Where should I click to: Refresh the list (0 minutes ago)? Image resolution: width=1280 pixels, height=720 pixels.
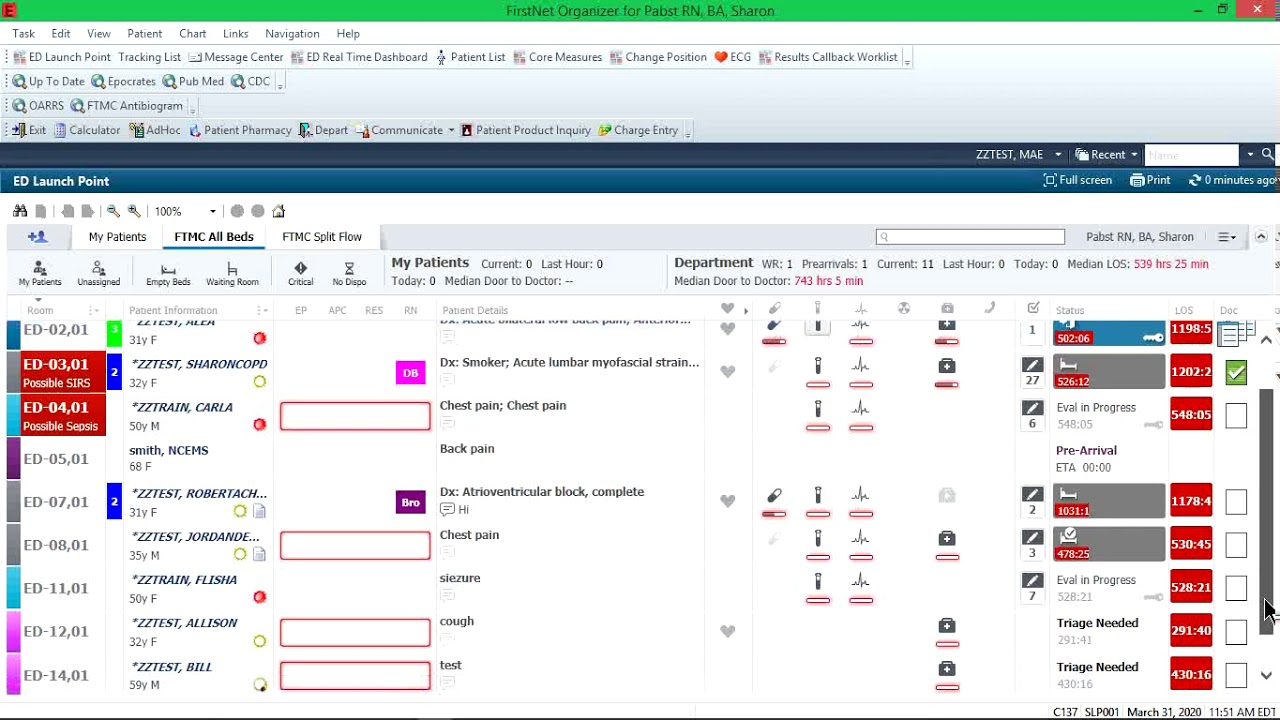click(x=1232, y=180)
